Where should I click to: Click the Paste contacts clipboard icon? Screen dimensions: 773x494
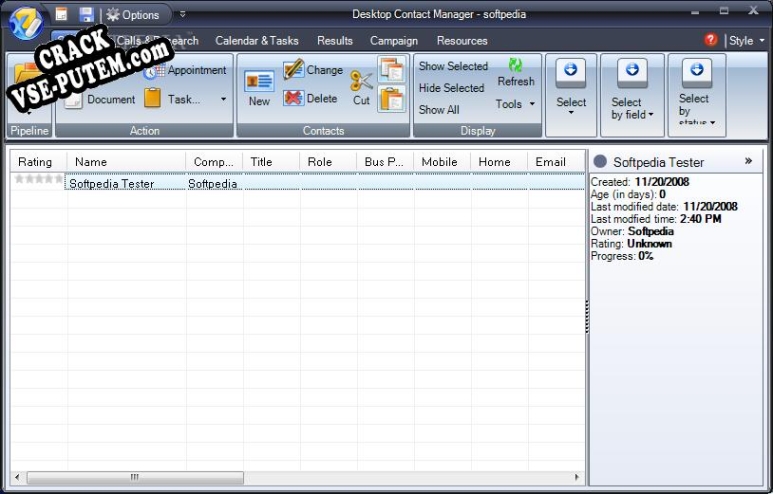pyautogui.click(x=392, y=99)
